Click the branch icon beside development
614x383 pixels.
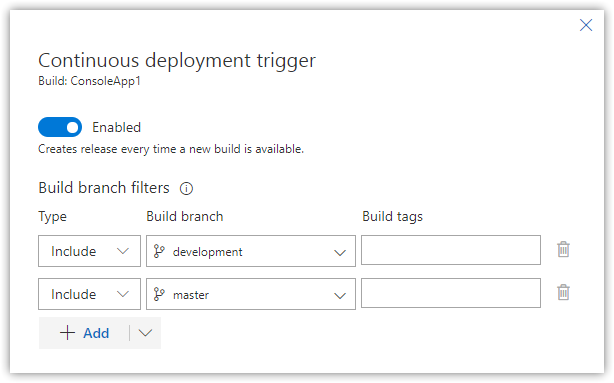click(159, 251)
